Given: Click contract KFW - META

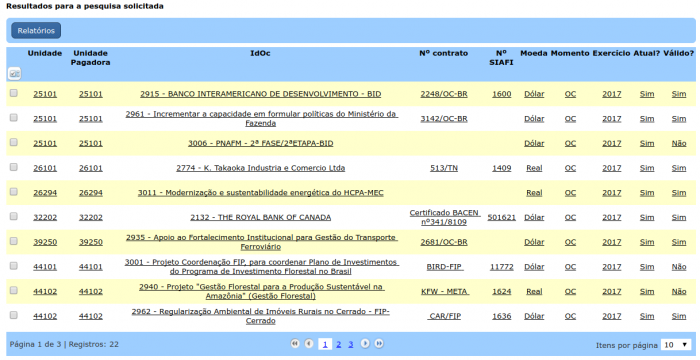Looking at the screenshot, I should 444,291.
